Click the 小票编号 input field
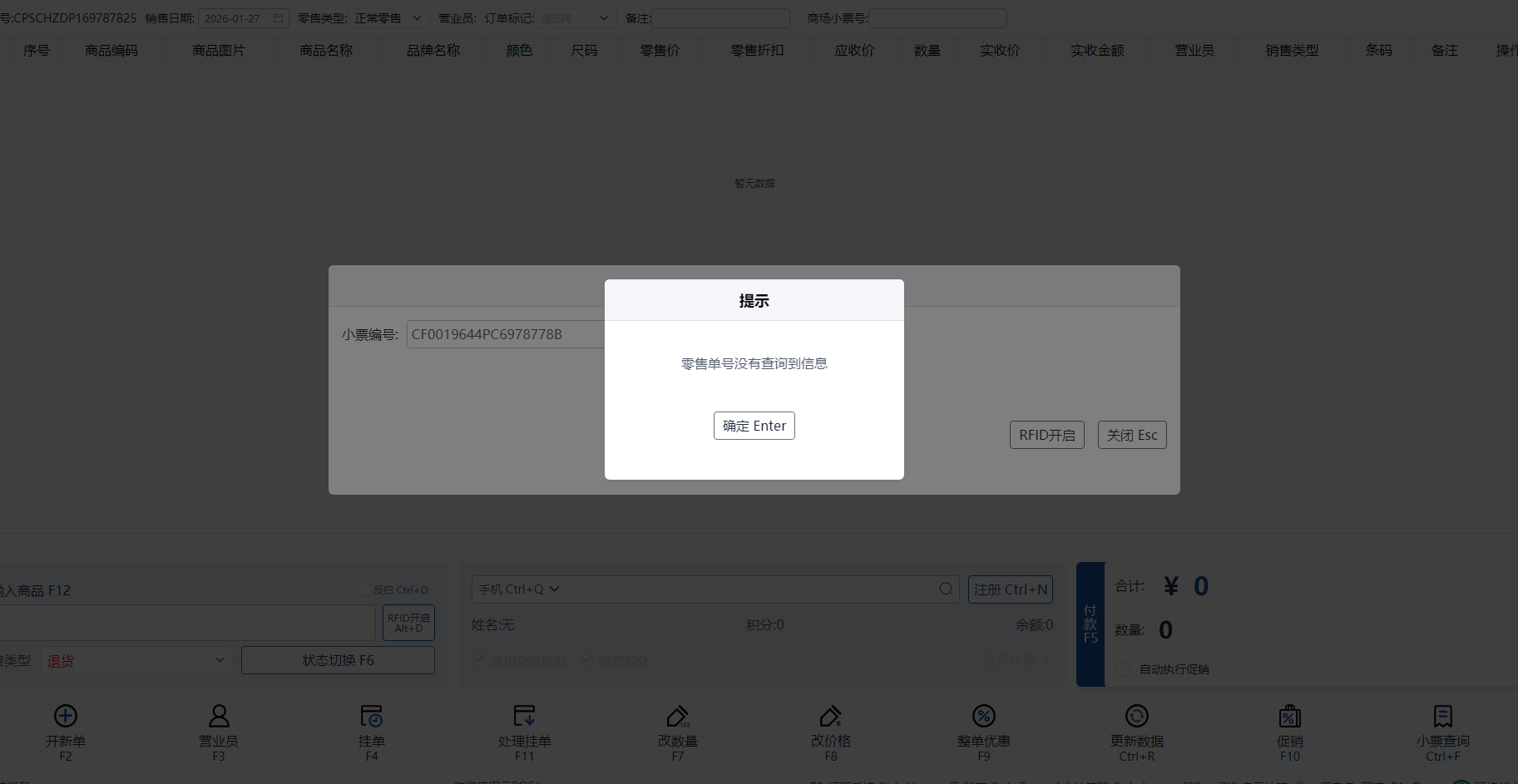The height and width of the screenshot is (784, 1518). pyautogui.click(x=505, y=334)
